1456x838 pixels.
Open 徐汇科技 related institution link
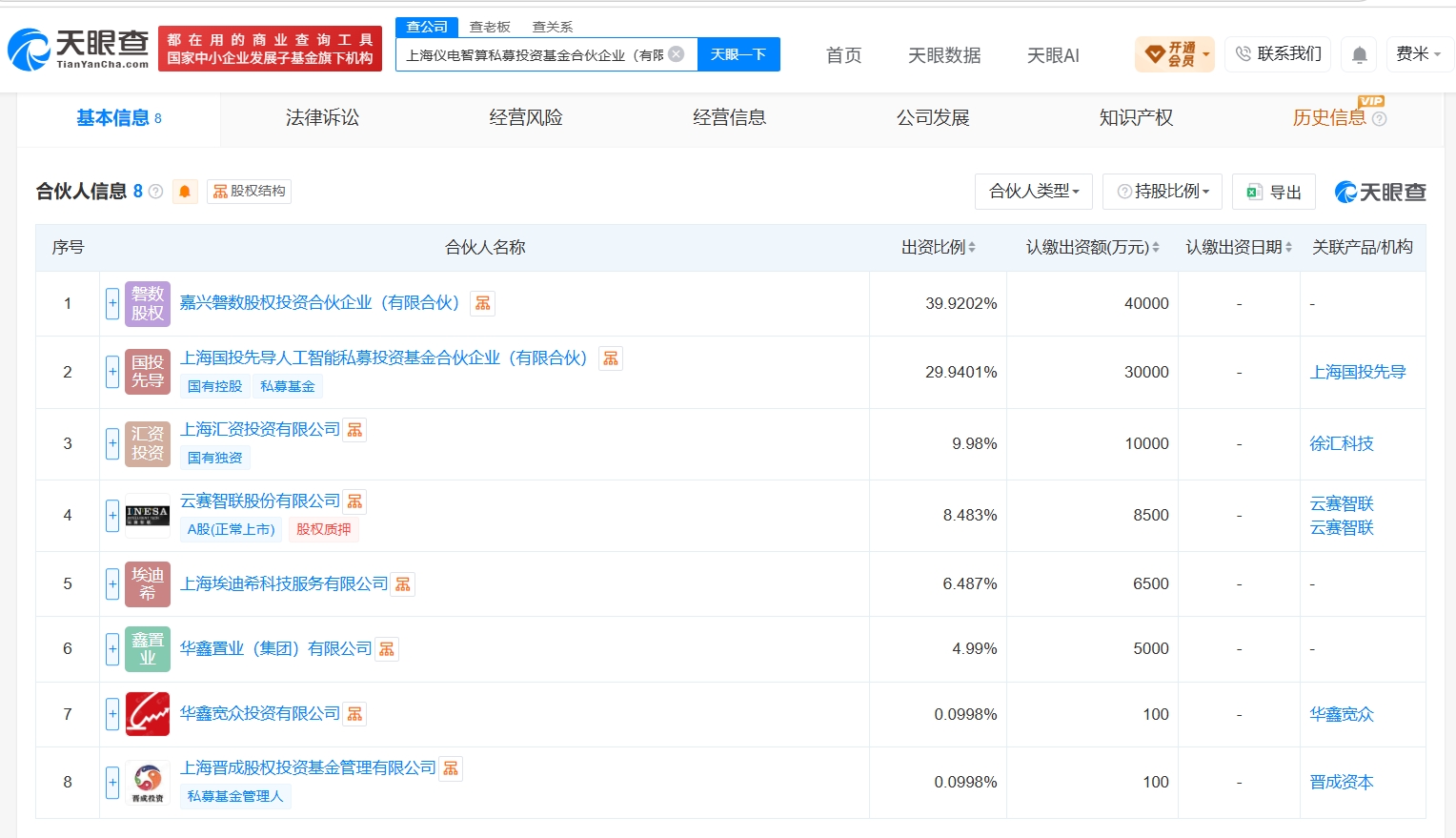[x=1342, y=443]
